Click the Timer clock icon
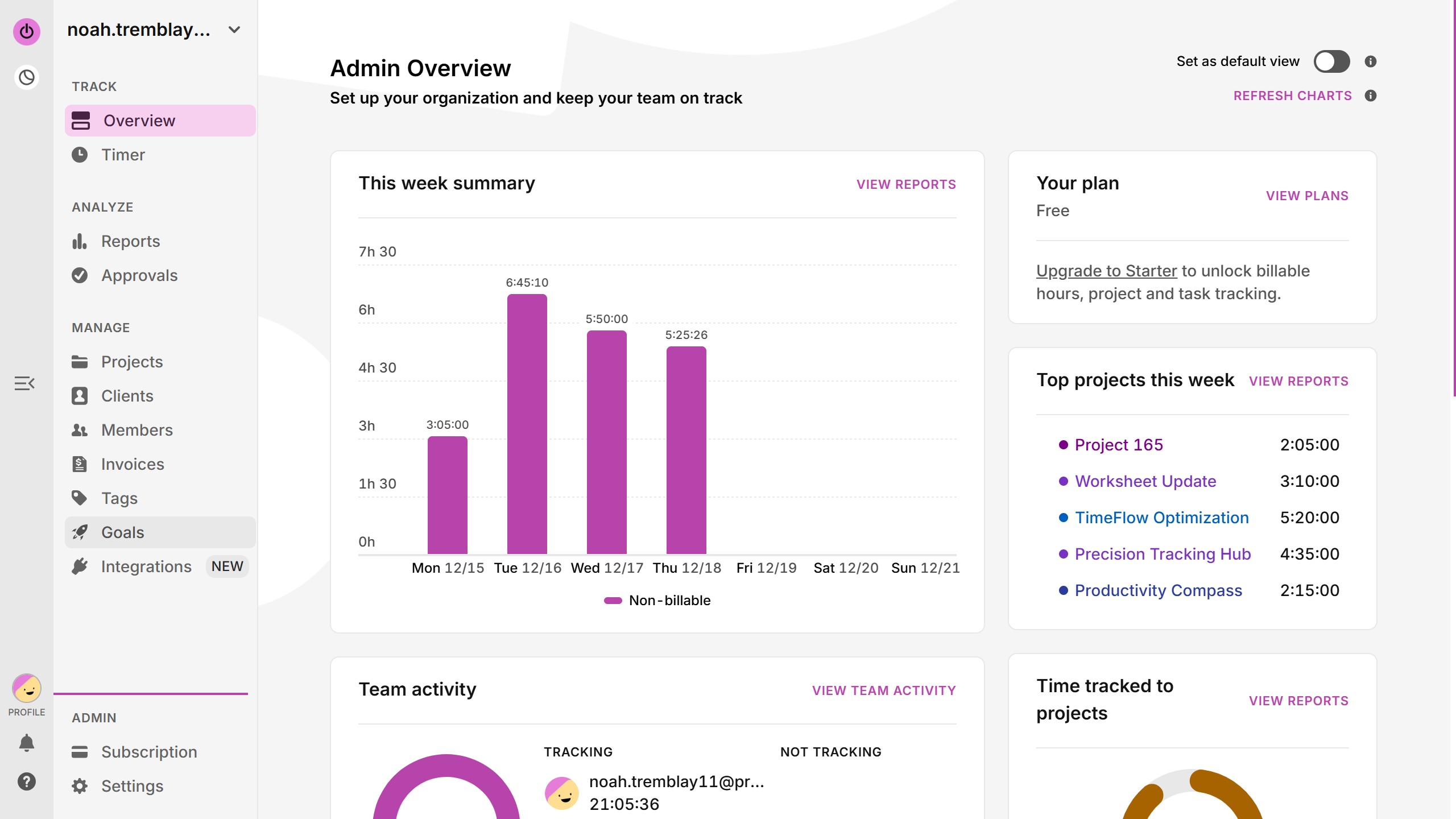The height and width of the screenshot is (819, 1456). pos(80,155)
